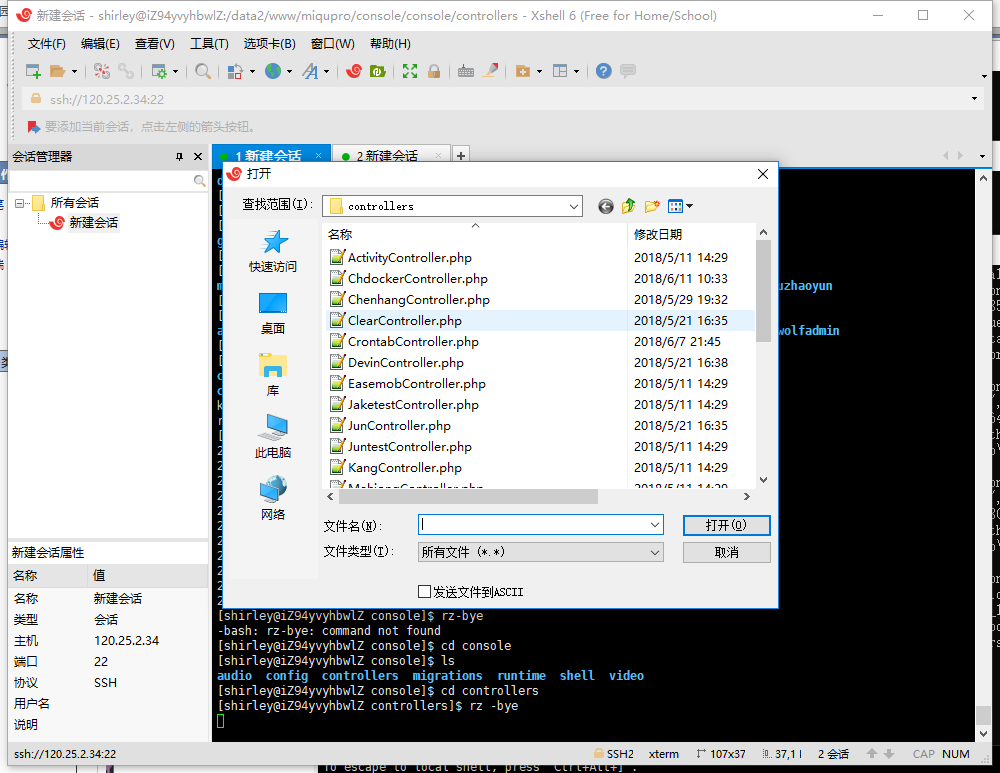Go up one folder level icon

[x=628, y=206]
